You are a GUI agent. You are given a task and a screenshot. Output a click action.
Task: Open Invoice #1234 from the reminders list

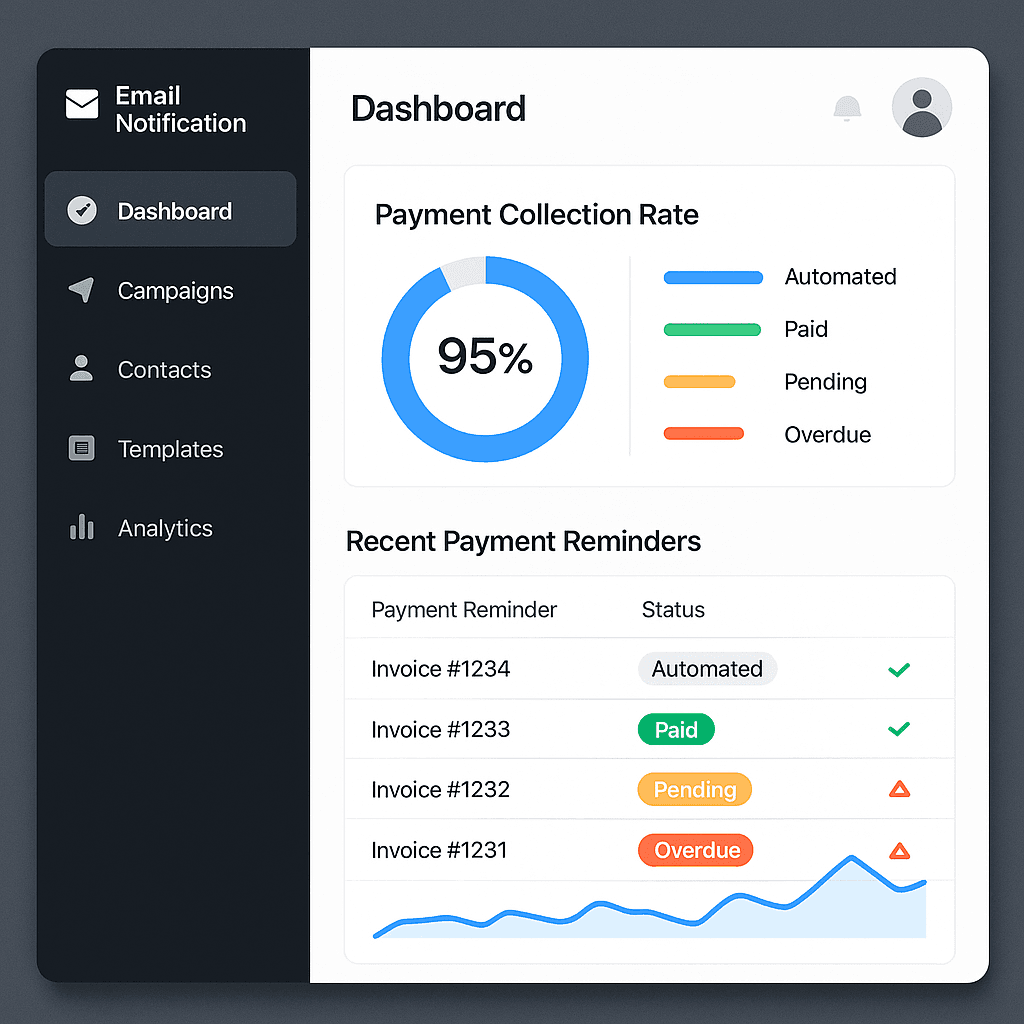(x=441, y=669)
